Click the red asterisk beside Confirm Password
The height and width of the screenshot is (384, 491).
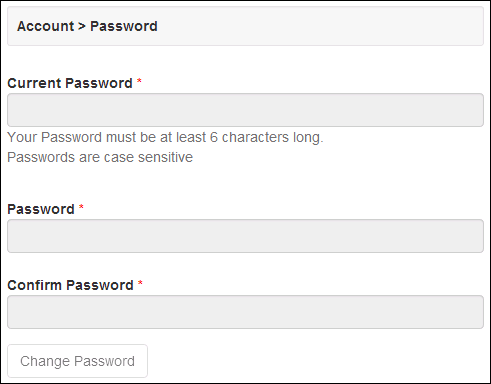140,283
